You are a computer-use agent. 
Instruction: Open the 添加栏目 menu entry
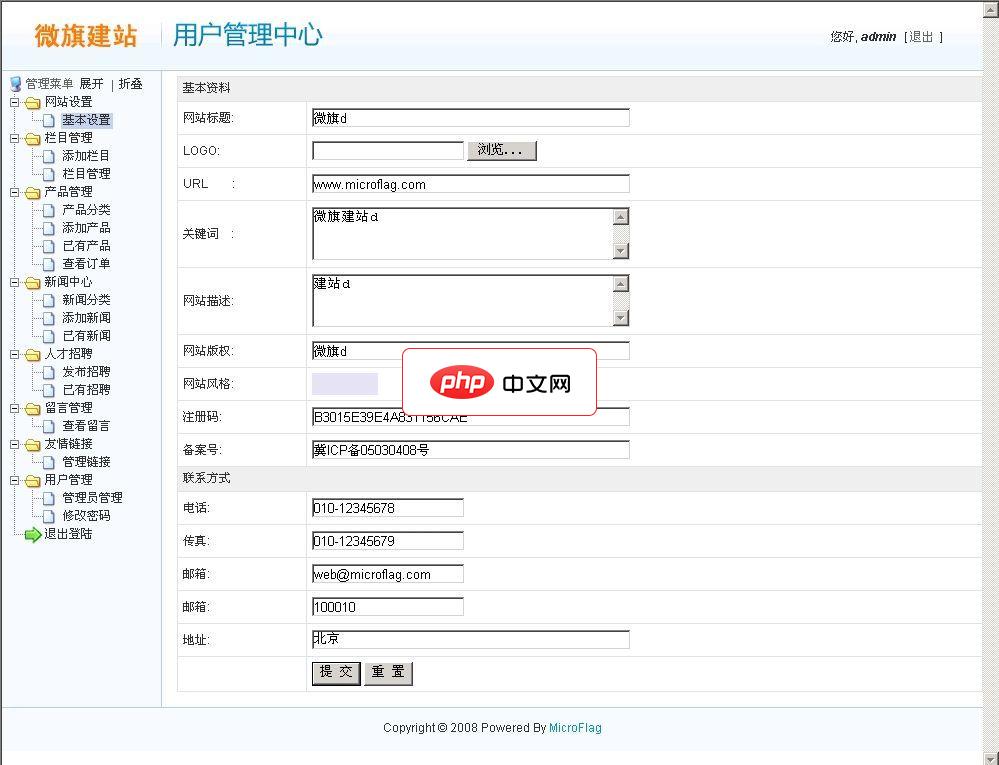pyautogui.click(x=86, y=156)
